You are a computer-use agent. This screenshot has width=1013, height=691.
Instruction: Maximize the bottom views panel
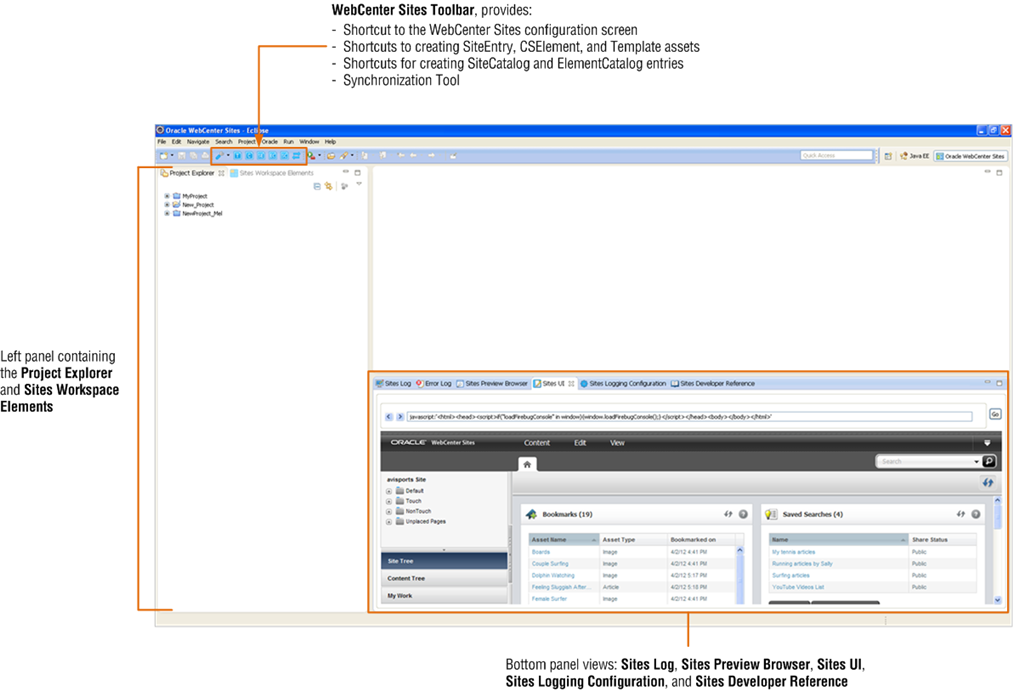tap(999, 383)
